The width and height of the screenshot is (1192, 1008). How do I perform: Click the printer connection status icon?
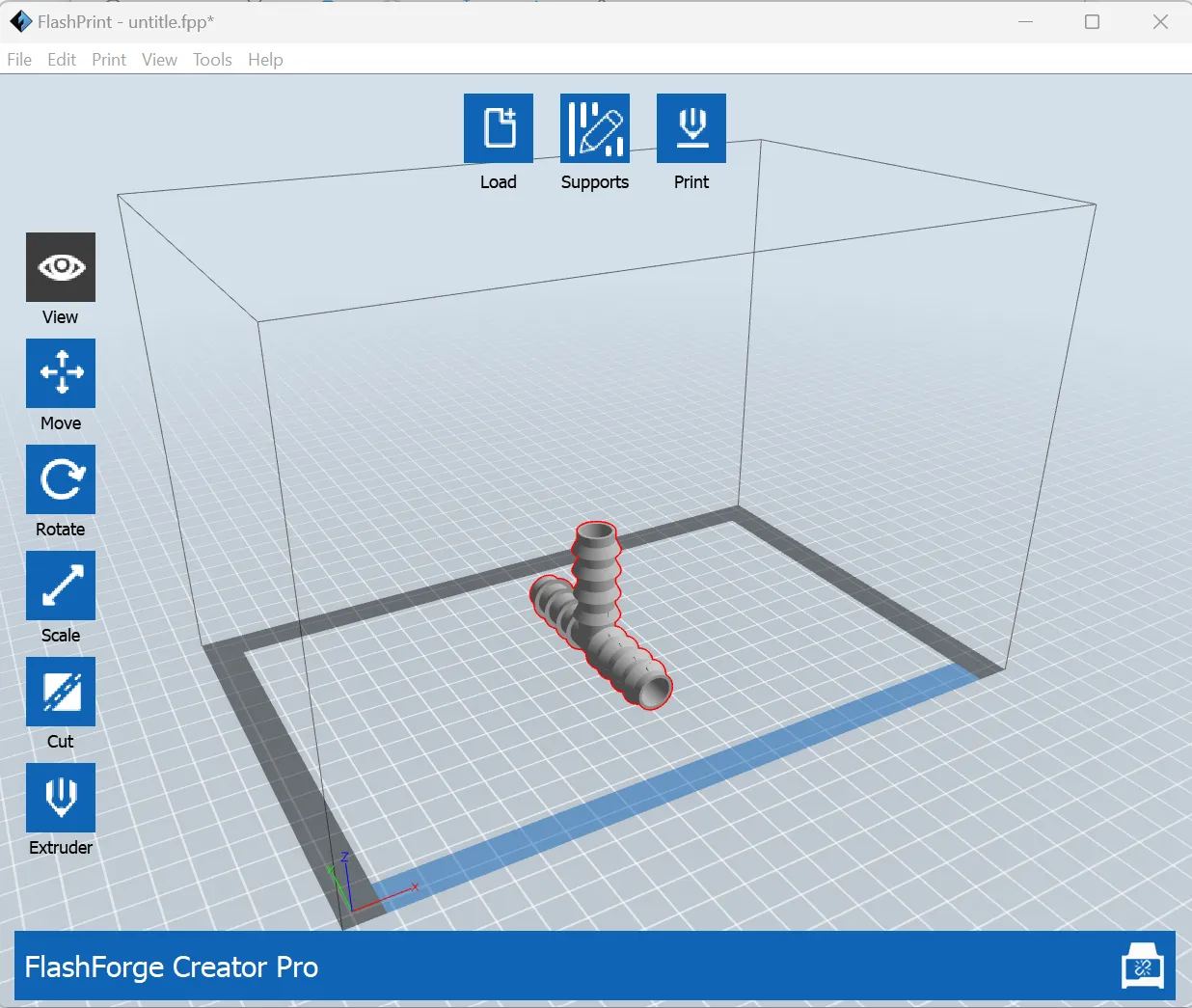click(1143, 967)
